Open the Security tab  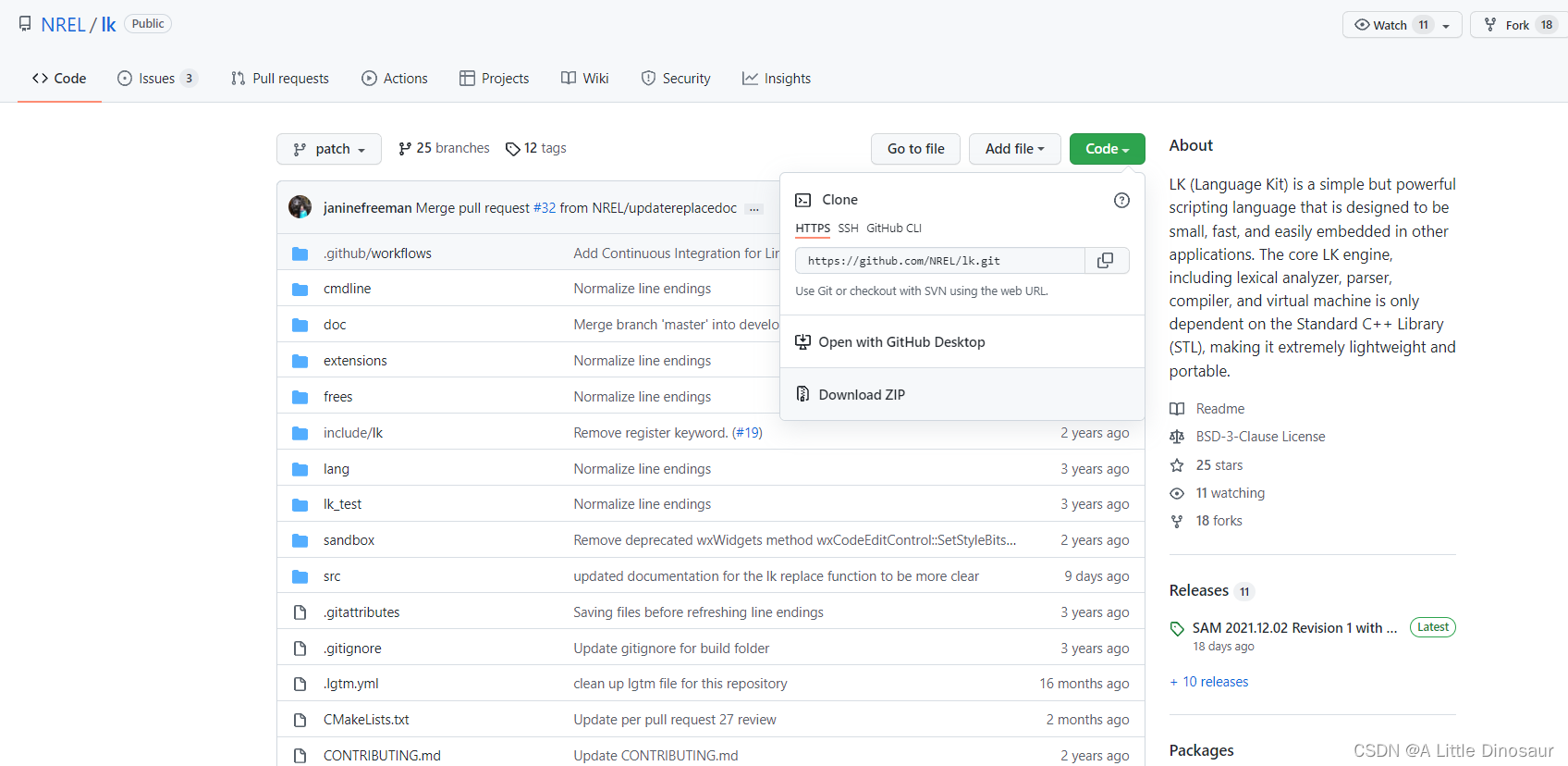(676, 79)
